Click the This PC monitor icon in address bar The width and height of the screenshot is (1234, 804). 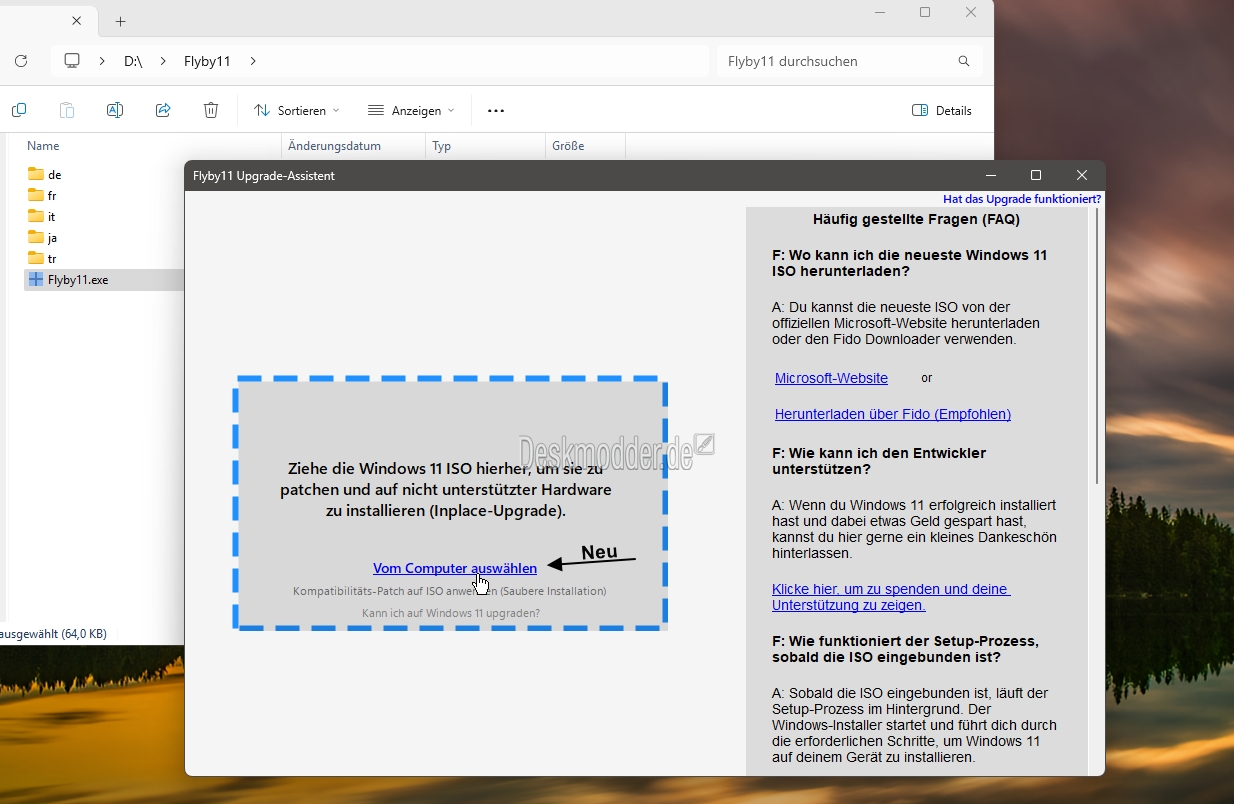pyautogui.click(x=72, y=61)
